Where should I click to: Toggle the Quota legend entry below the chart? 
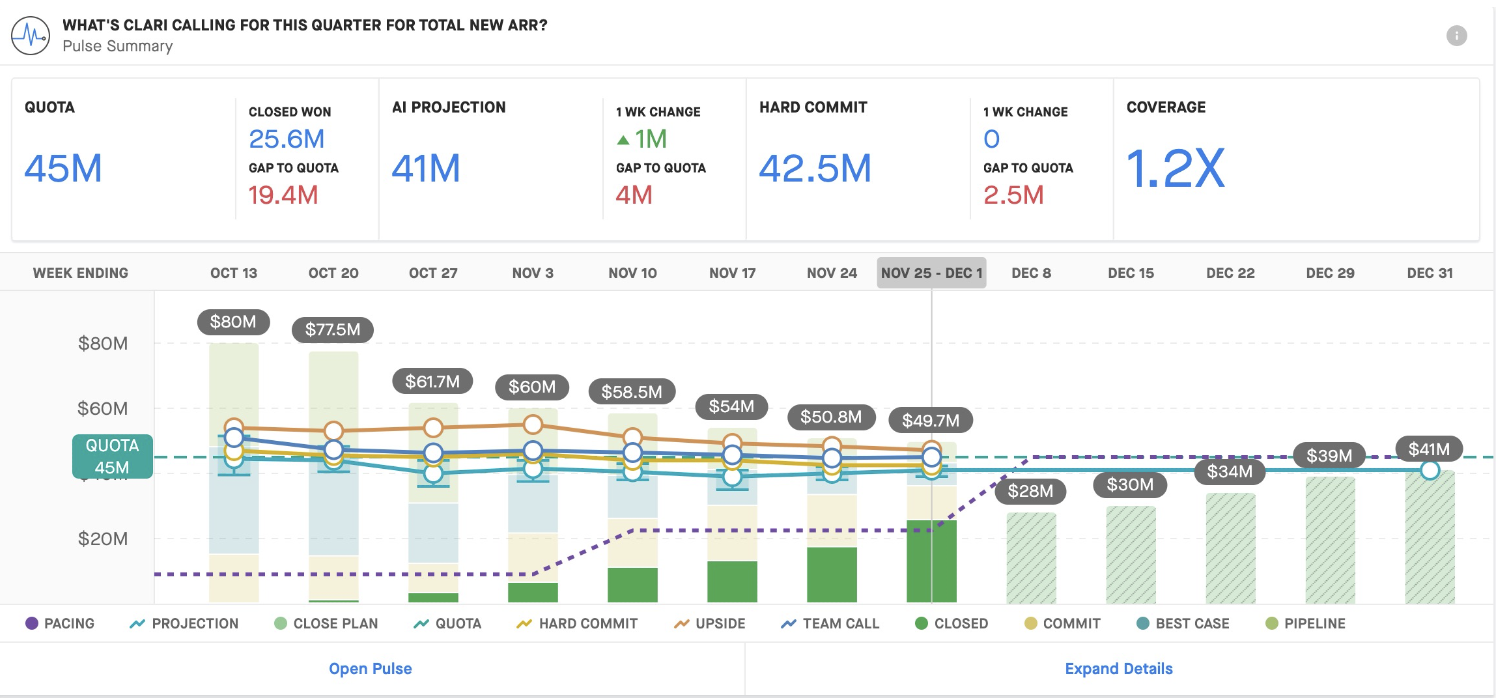click(447, 623)
